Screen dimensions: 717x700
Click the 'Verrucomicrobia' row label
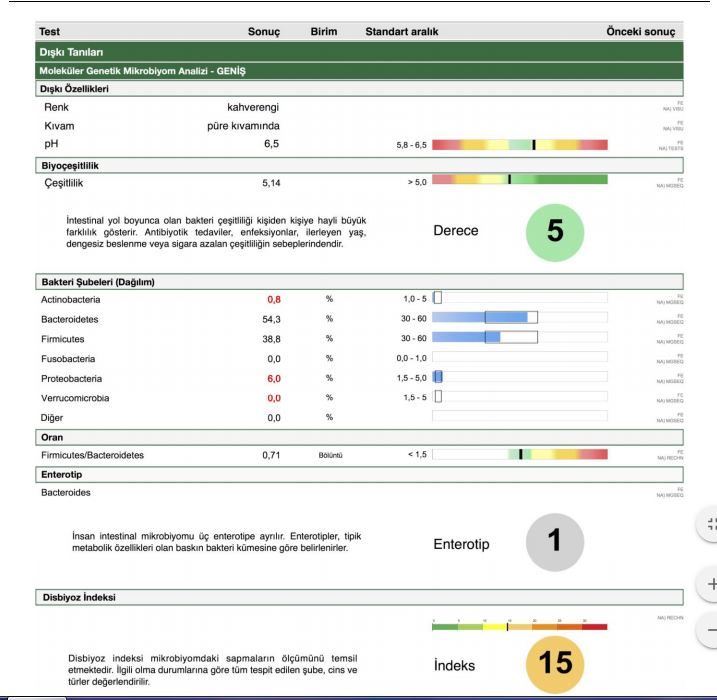coord(75,398)
